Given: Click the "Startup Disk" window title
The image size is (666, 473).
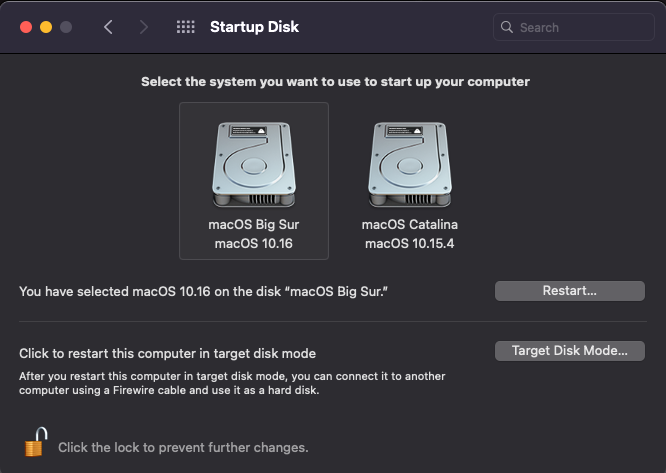Looking at the screenshot, I should point(254,27).
